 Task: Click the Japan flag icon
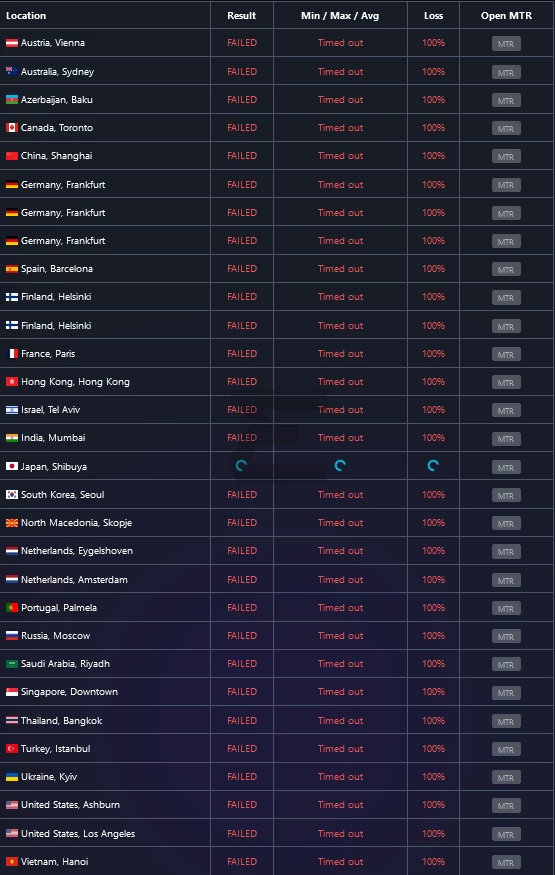(12, 466)
